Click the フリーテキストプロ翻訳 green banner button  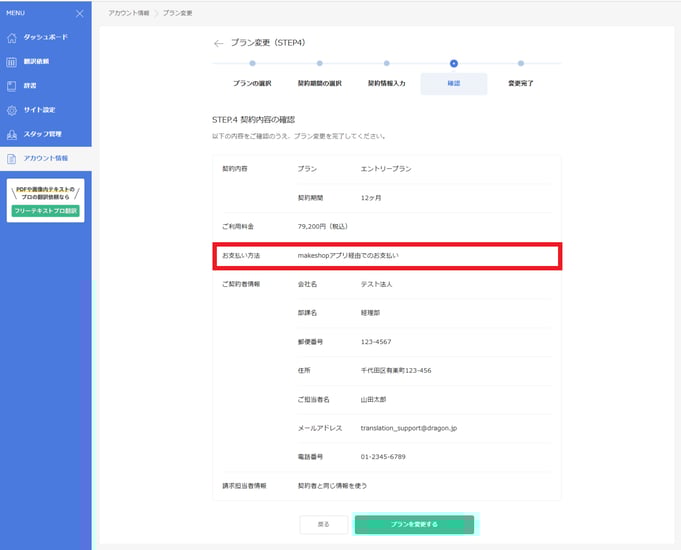(x=46, y=212)
